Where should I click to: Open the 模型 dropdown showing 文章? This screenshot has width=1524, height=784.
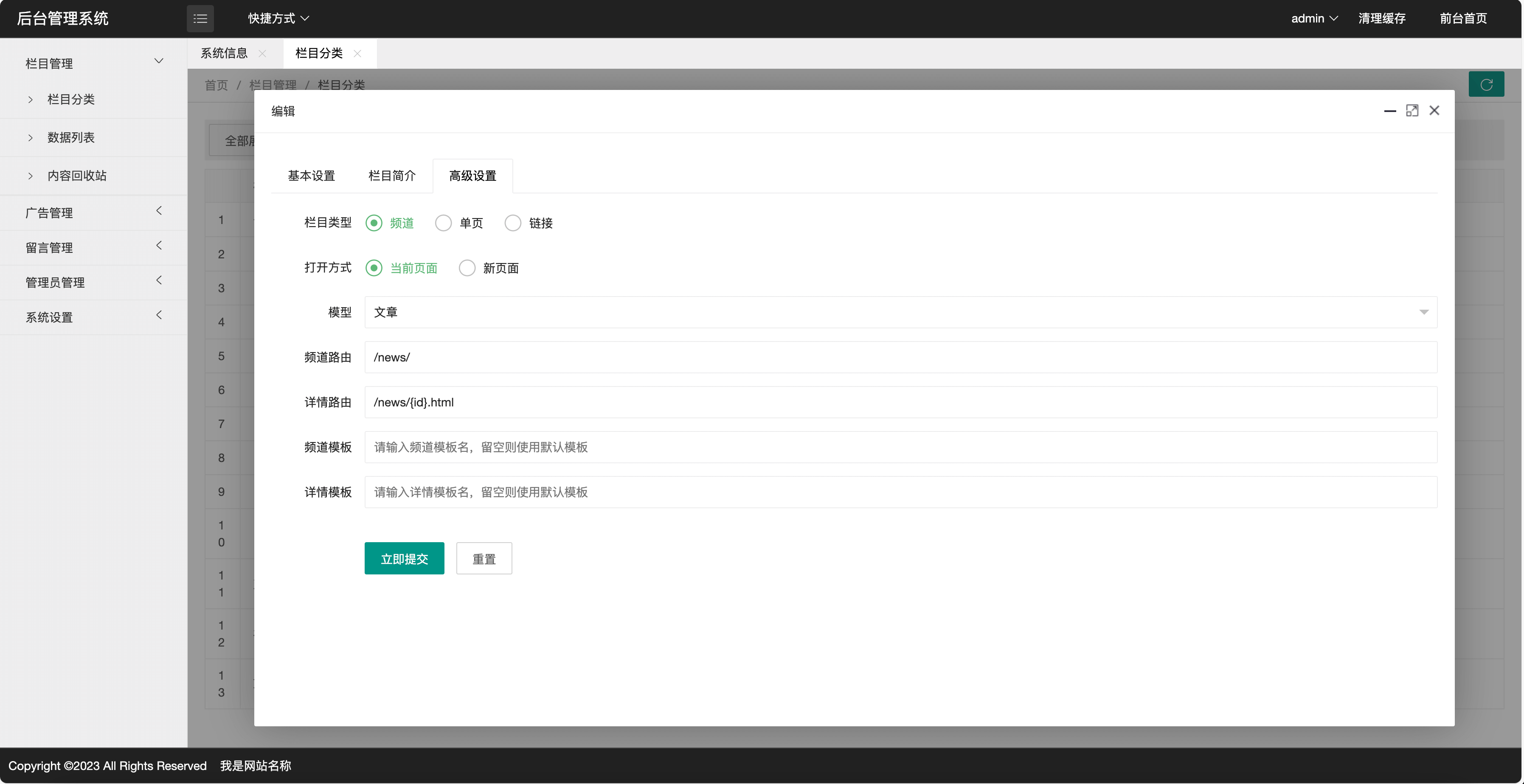(x=900, y=312)
